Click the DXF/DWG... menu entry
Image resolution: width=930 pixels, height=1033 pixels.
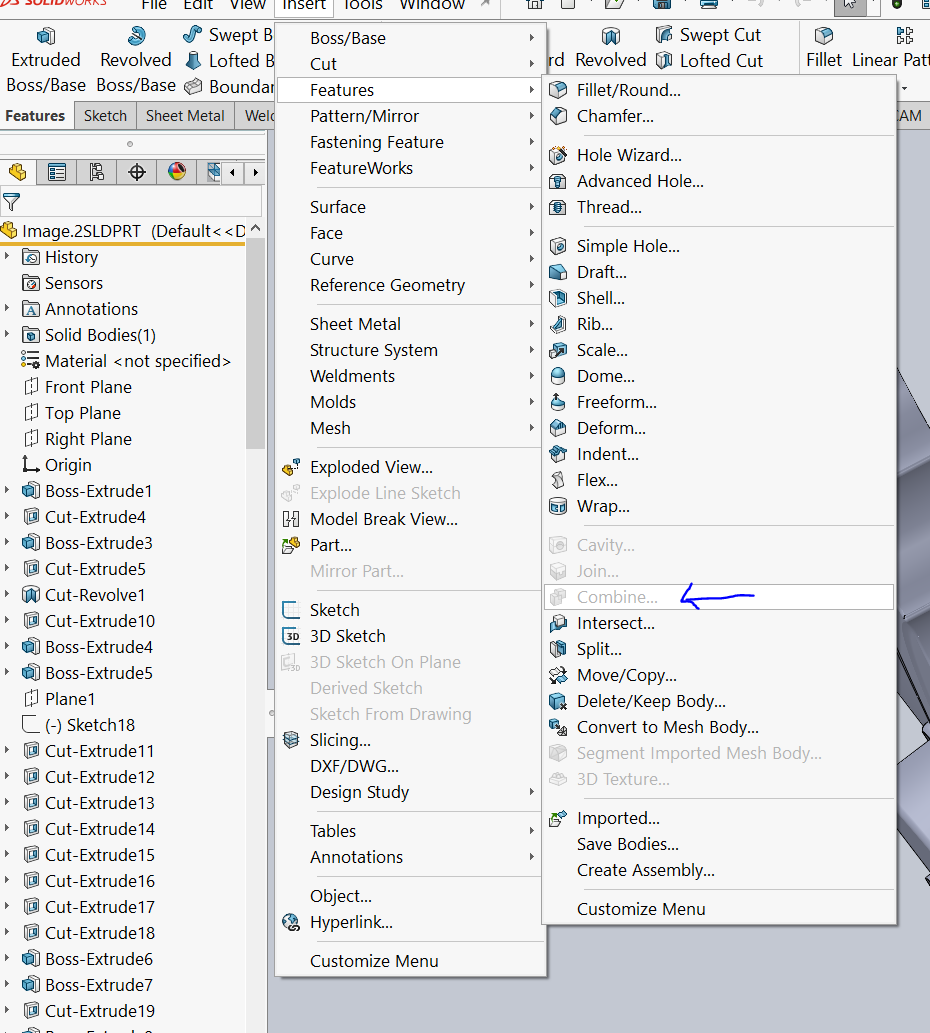point(410,766)
